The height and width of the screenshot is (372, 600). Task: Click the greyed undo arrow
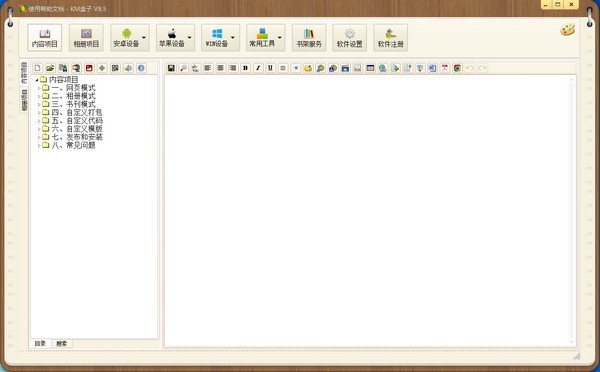[470, 68]
